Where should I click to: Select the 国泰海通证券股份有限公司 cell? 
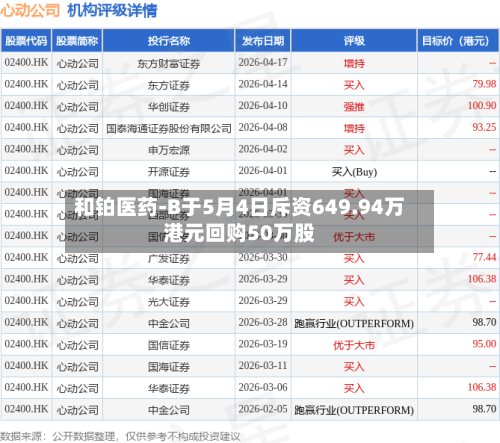(x=169, y=128)
